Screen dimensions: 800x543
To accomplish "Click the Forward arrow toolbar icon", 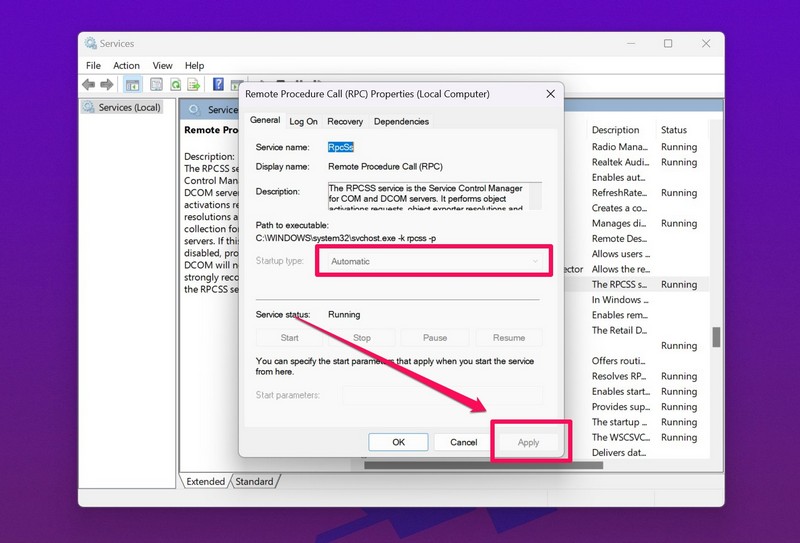I will [x=106, y=85].
